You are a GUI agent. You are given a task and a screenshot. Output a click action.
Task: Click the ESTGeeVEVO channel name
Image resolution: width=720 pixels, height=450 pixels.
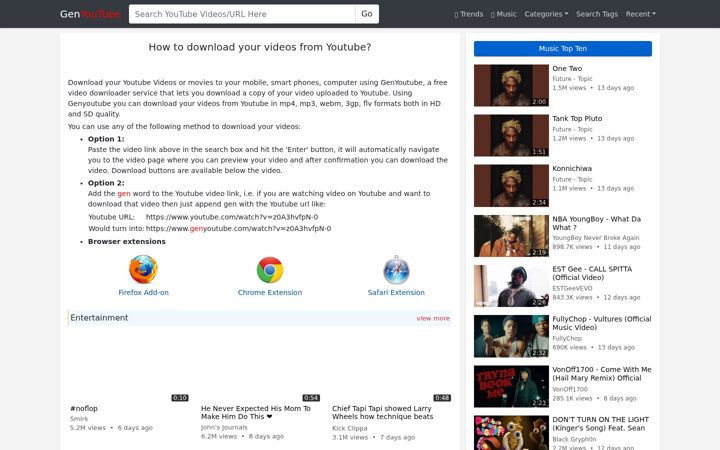click(572, 288)
